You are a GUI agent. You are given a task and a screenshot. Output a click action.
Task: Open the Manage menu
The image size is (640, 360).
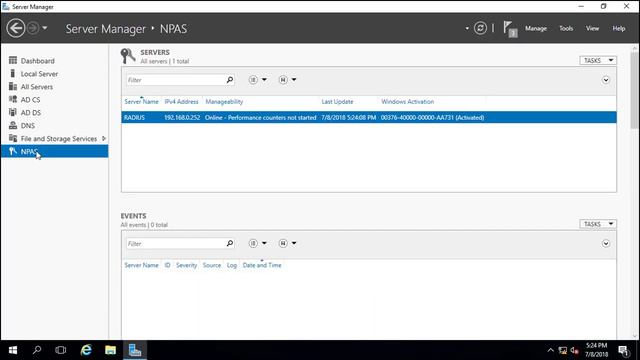[536, 28]
